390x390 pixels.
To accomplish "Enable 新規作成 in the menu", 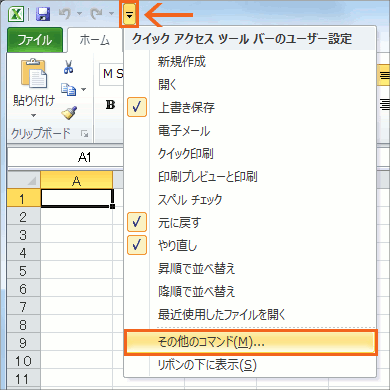I will (250, 62).
